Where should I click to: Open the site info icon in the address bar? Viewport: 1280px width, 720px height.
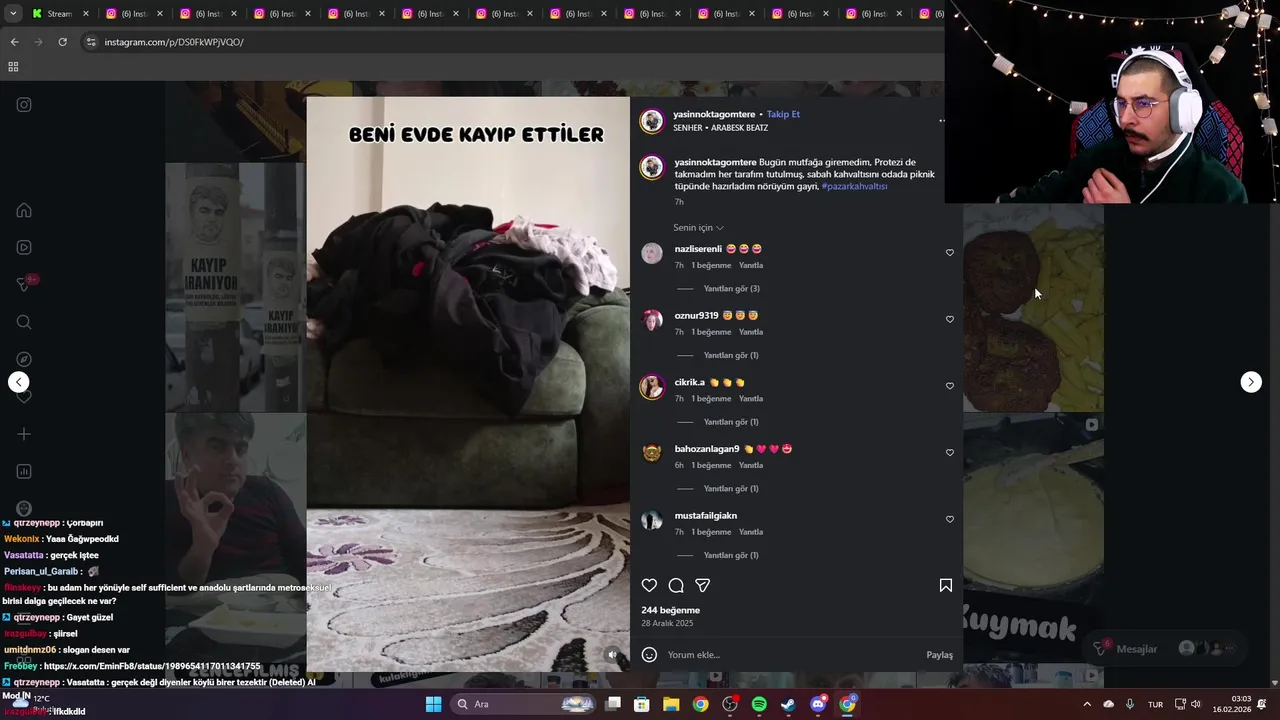91,42
